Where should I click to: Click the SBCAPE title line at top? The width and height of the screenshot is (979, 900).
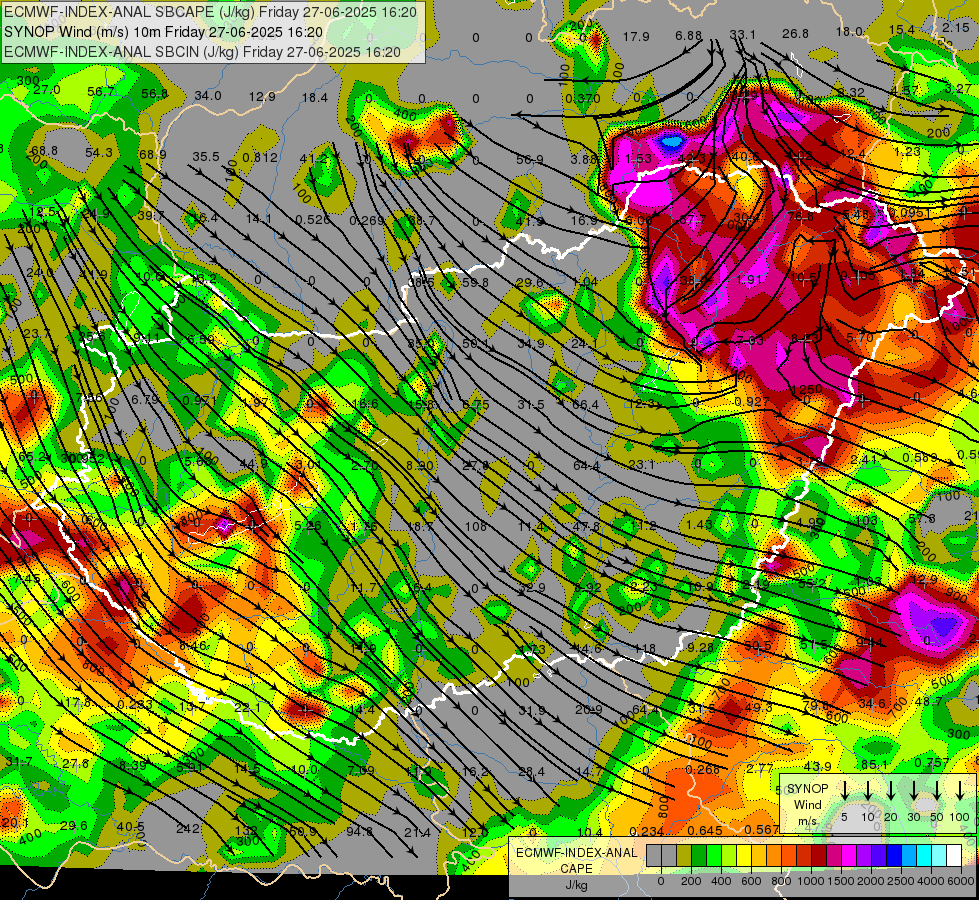tap(210, 12)
